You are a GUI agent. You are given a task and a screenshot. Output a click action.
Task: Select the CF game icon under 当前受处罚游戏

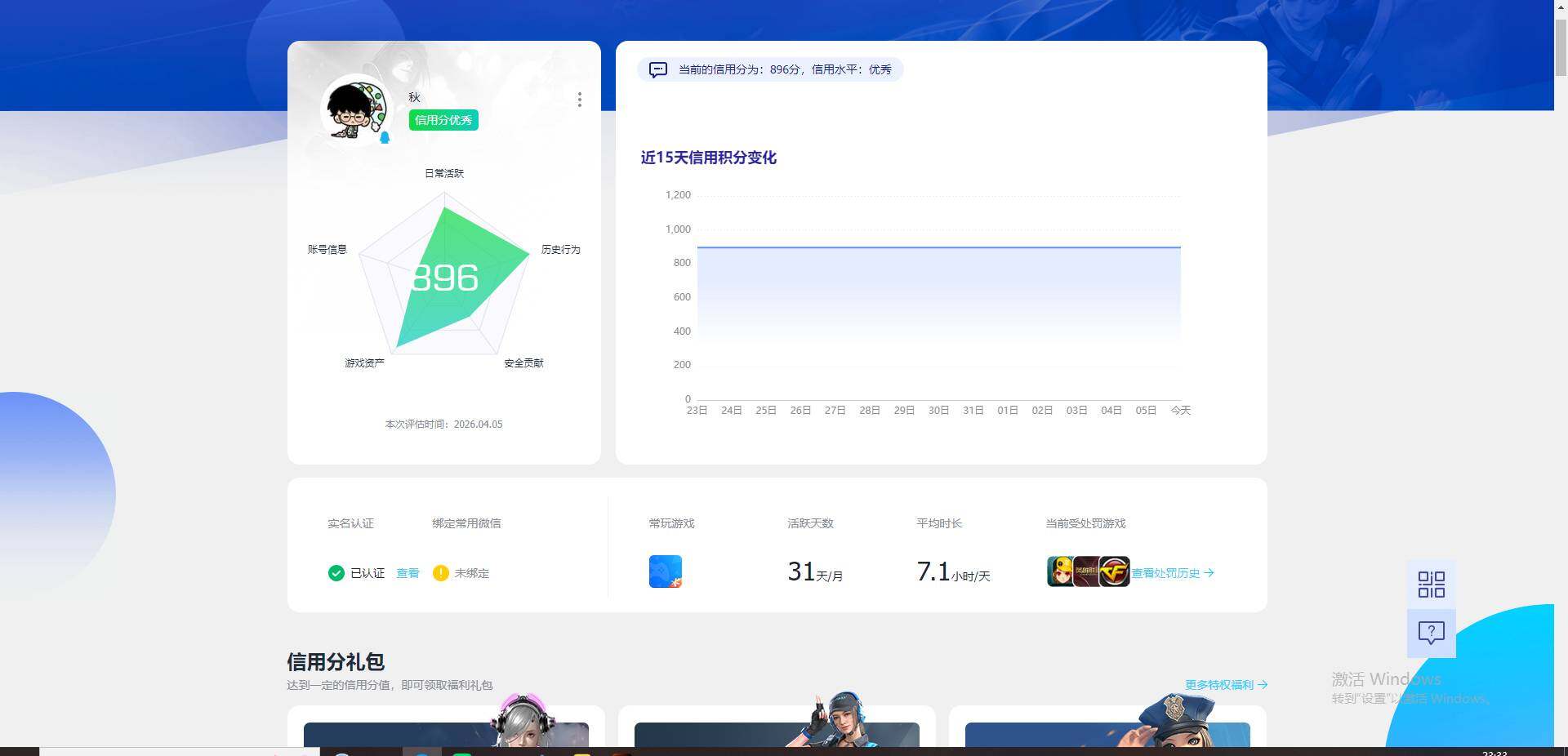[x=1116, y=571]
